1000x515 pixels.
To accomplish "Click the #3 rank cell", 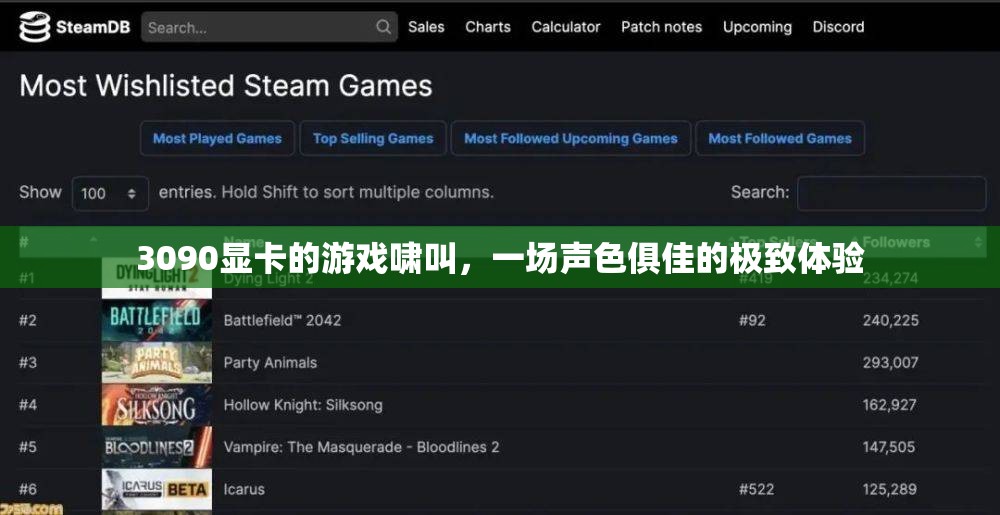I will (27, 363).
